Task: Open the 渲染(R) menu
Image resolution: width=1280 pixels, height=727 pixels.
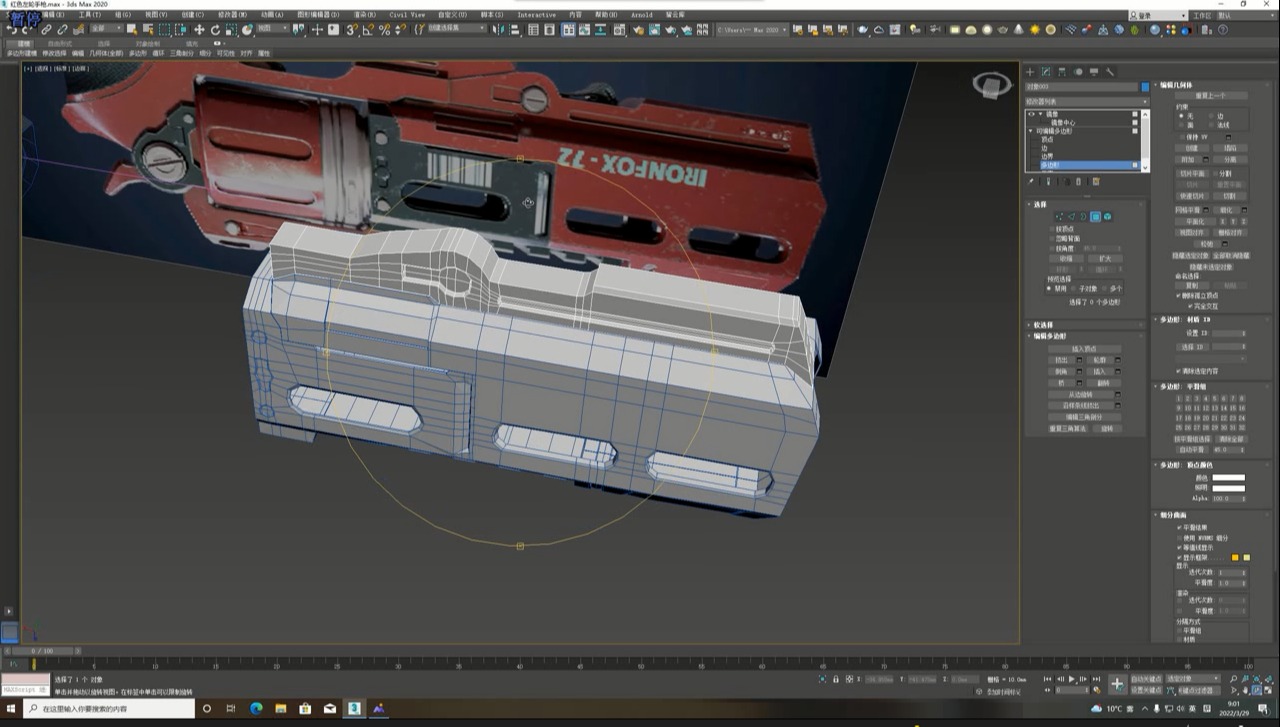Action: tap(365, 15)
